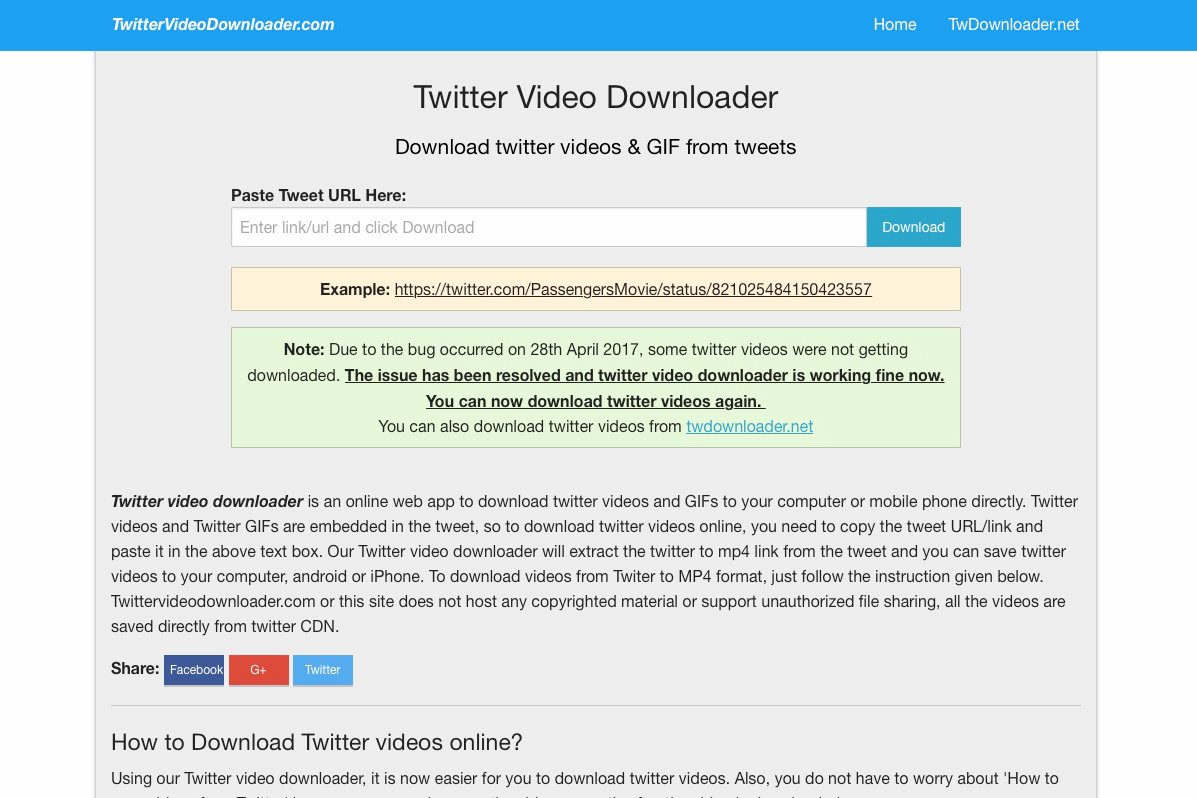Share the page on Twitter
The height and width of the screenshot is (798, 1197).
pyautogui.click(x=323, y=670)
